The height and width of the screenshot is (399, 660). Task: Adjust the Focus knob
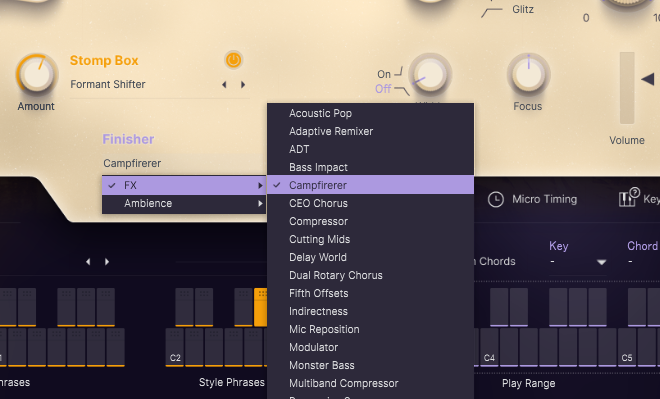coord(529,74)
